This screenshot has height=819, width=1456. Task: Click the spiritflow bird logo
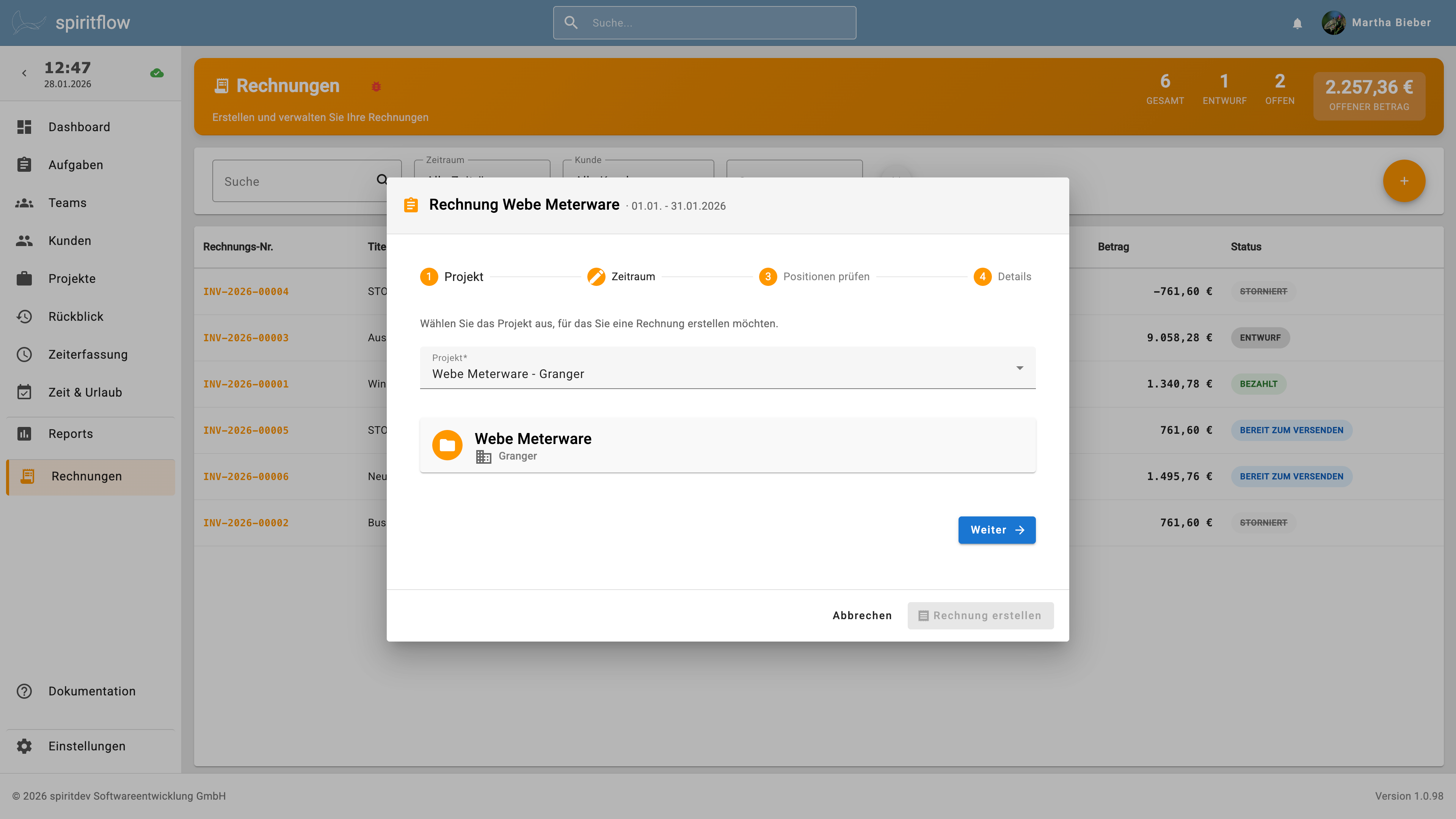[28, 23]
